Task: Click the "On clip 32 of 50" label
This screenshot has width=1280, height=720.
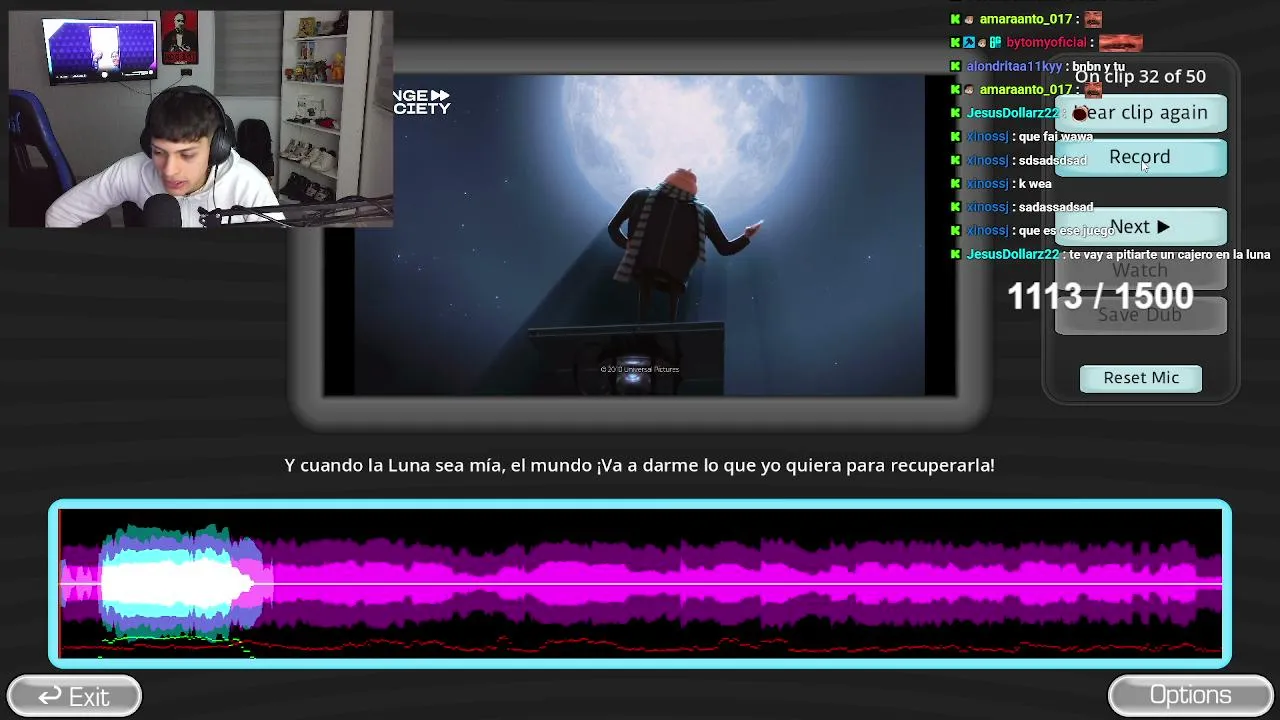Action: pyautogui.click(x=1140, y=76)
